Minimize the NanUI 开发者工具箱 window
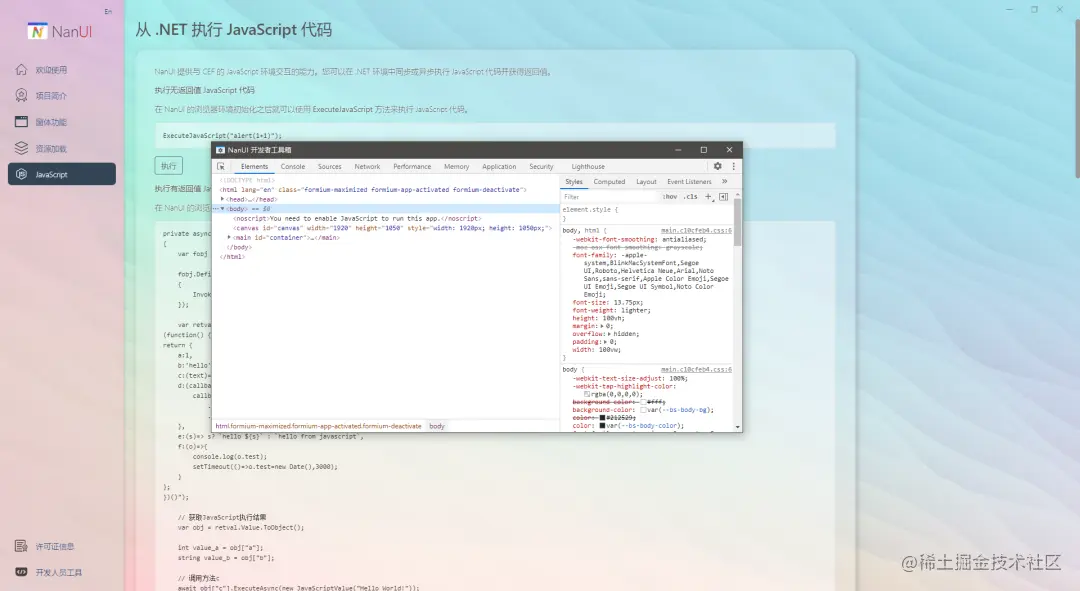1080x591 pixels. [678, 149]
